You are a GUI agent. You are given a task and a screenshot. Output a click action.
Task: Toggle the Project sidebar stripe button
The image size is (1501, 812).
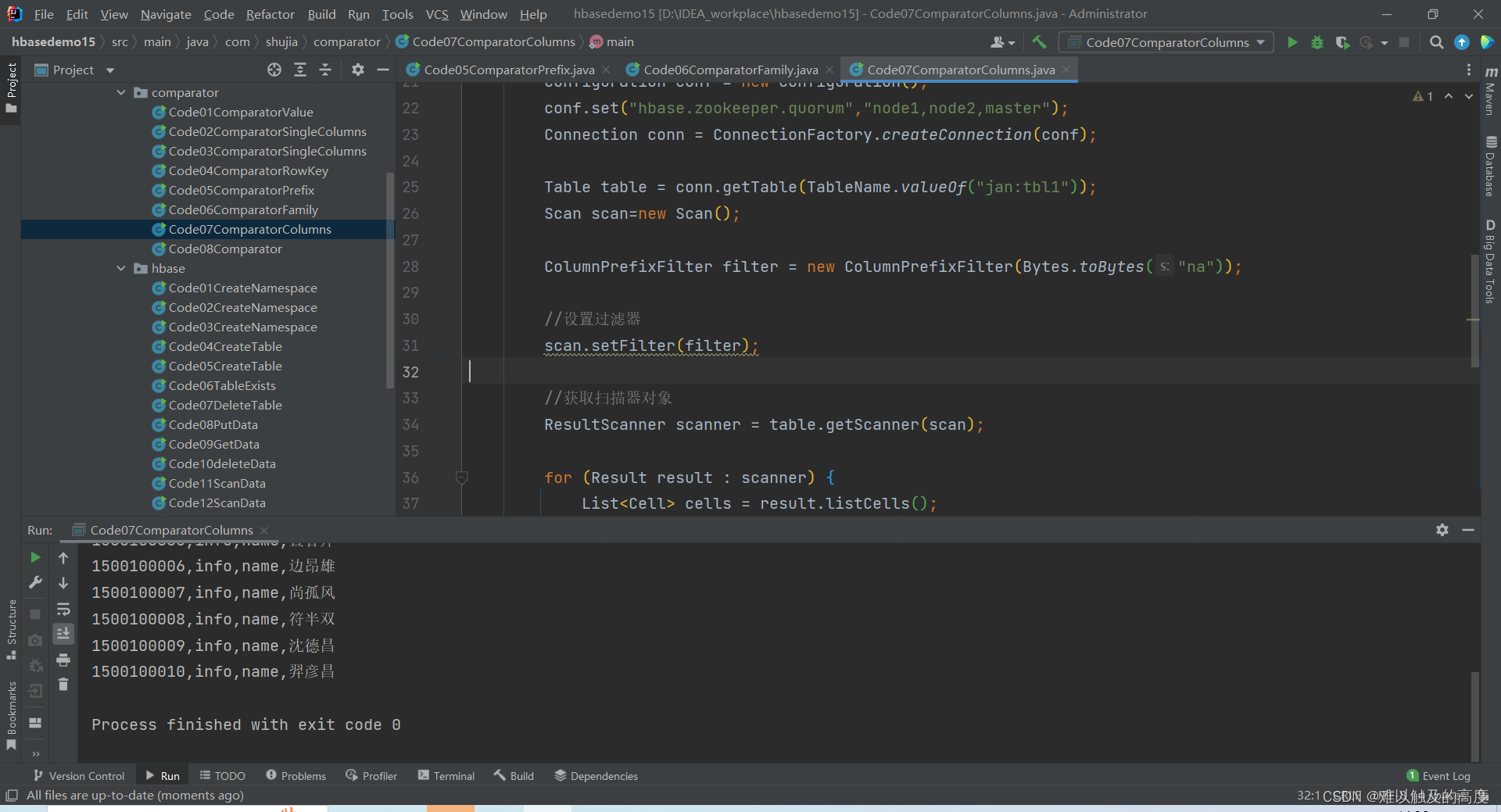(x=11, y=88)
